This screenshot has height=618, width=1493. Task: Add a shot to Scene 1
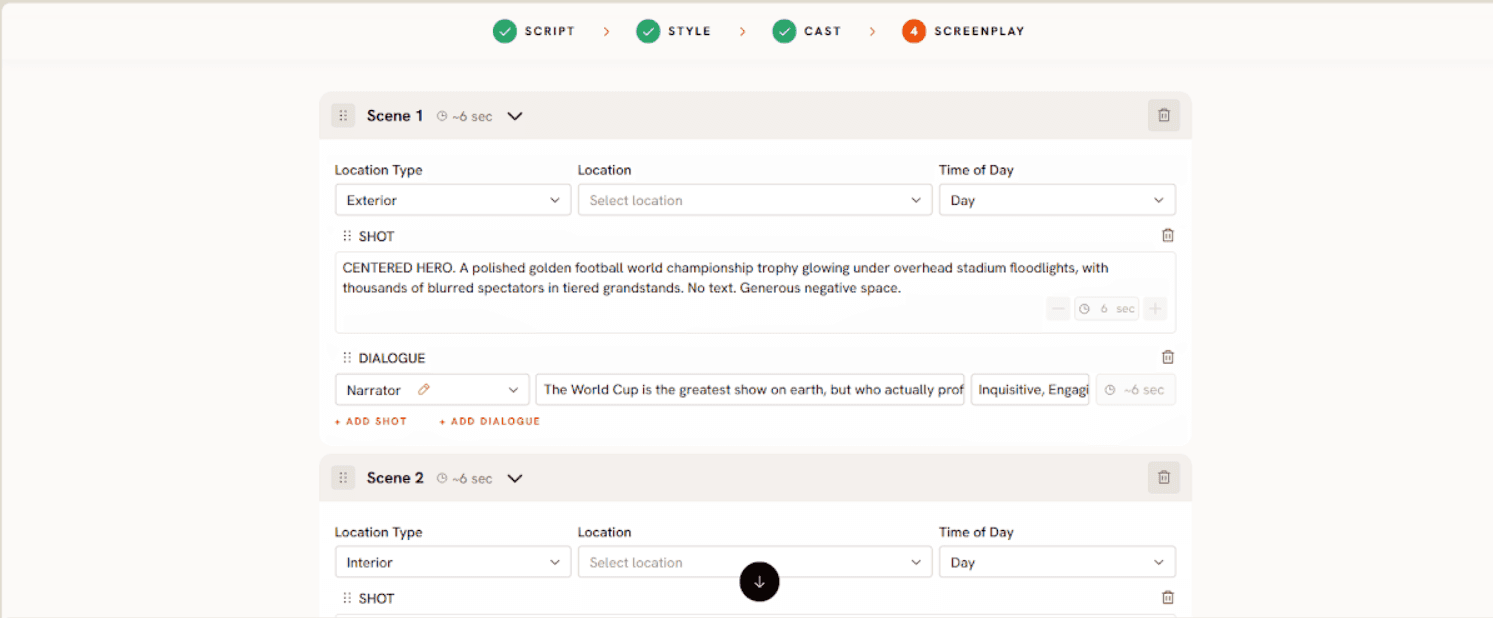pos(371,421)
